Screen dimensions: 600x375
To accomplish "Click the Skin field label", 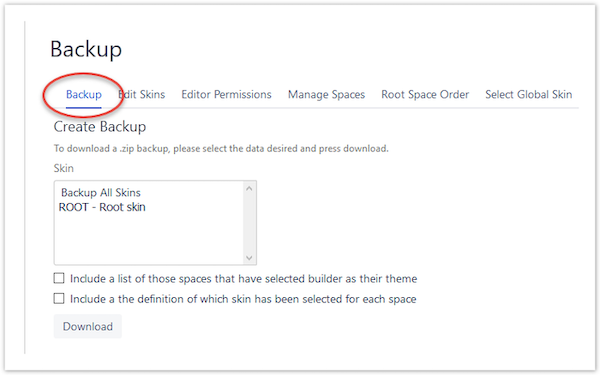I will tap(64, 168).
